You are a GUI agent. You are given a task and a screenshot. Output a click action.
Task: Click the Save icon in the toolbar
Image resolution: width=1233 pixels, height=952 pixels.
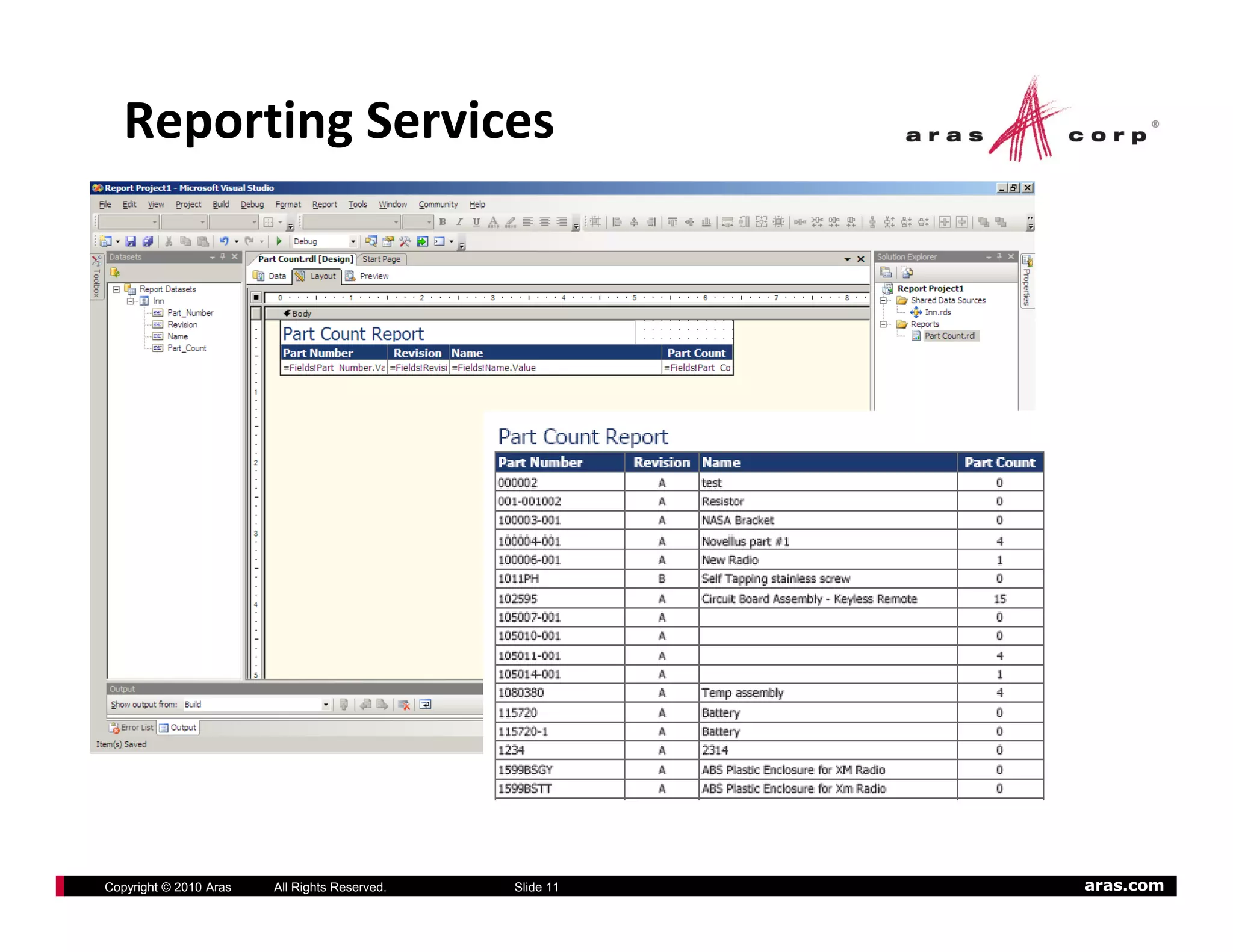131,241
